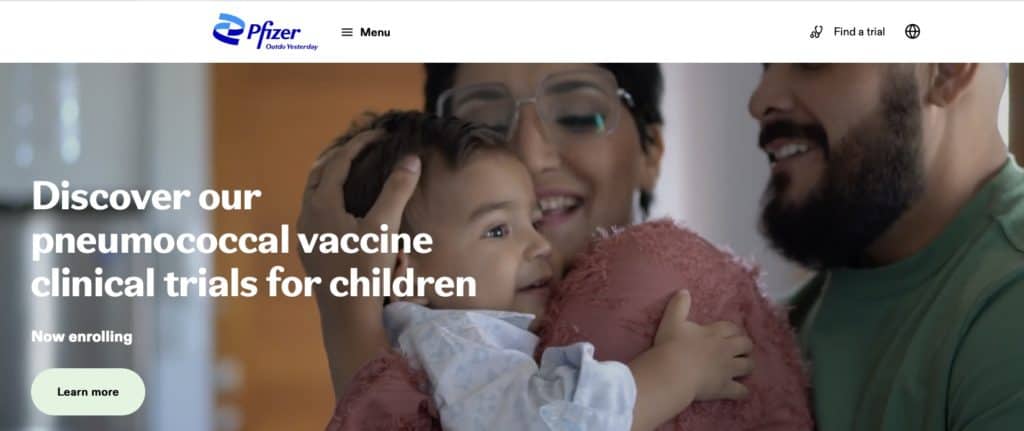1024x431 pixels.
Task: Open the hamburger menu icon
Action: (347, 32)
